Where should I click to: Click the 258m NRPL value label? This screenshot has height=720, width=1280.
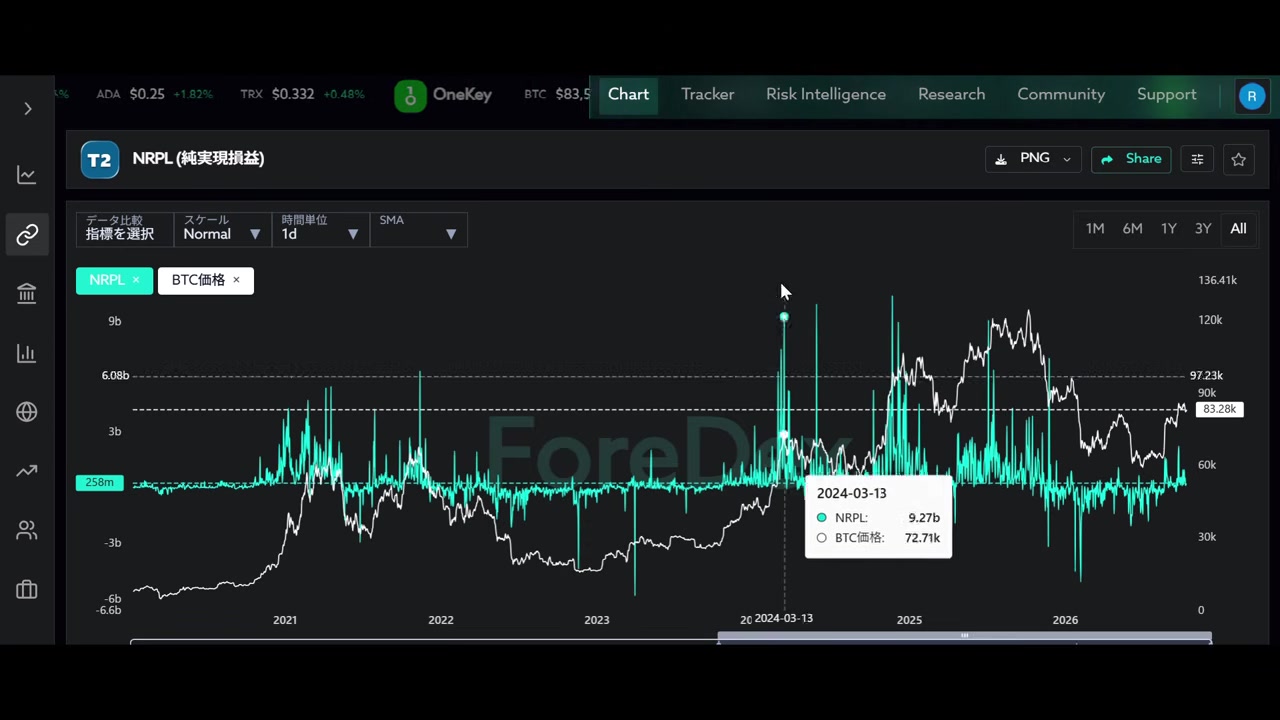pos(100,483)
